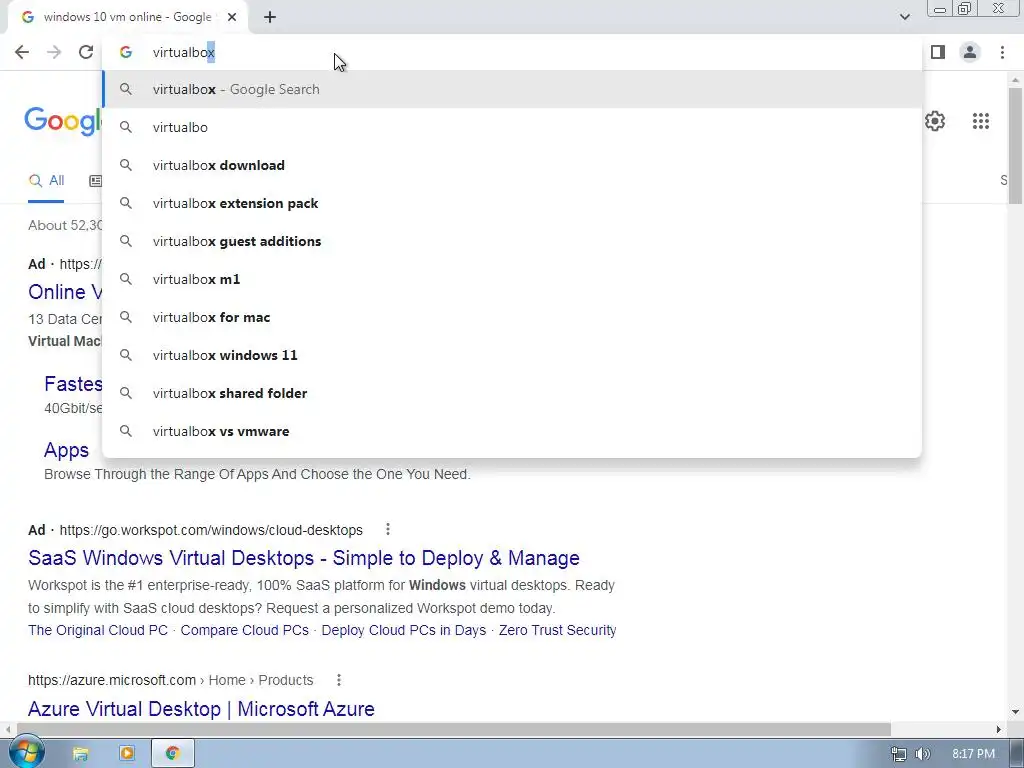This screenshot has width=1024, height=768.
Task: Open 'SaaS Windows Virtual Desktops' ad link
Action: 304,558
